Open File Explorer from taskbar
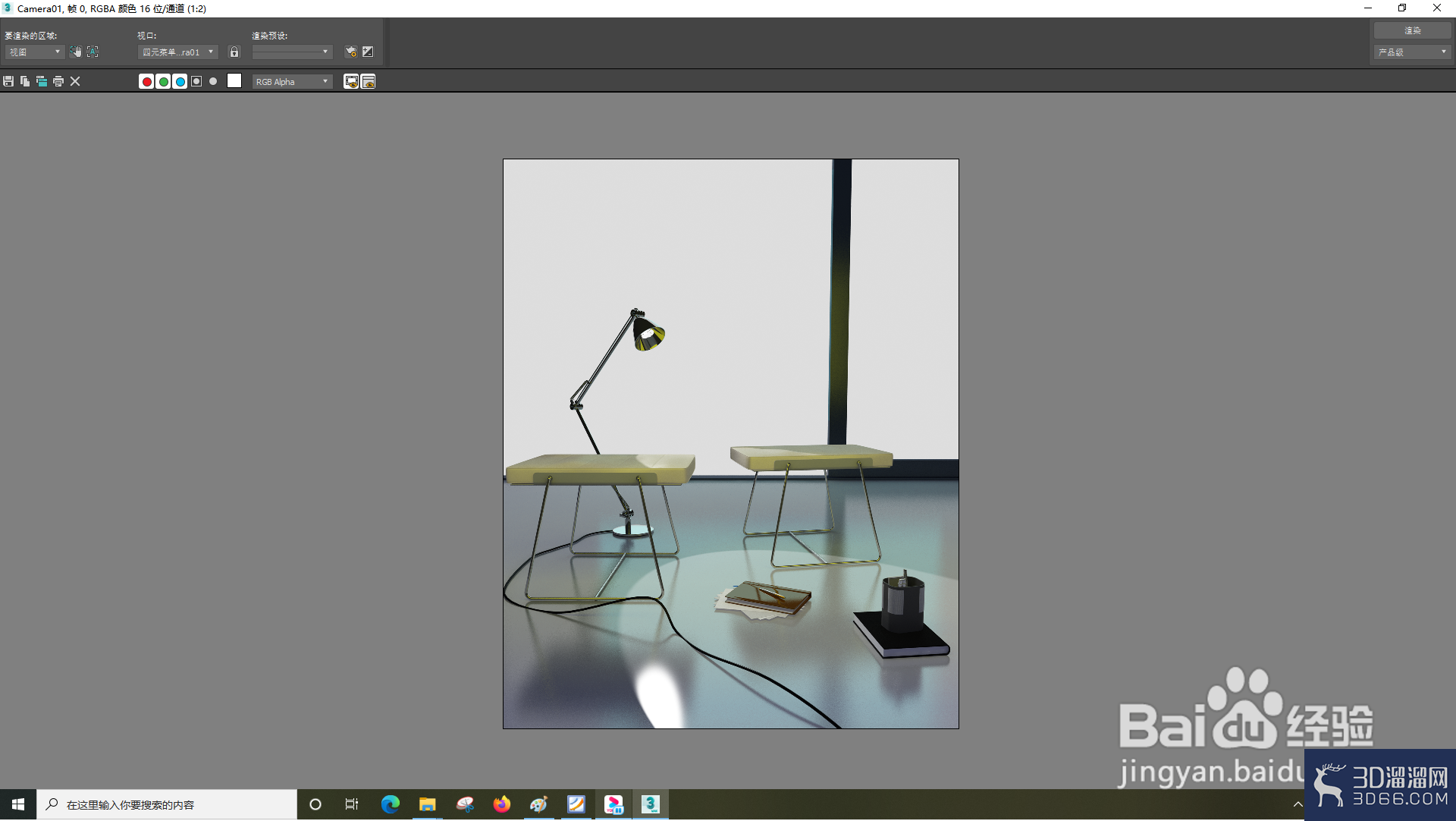The height and width of the screenshot is (821, 1456). pos(427,805)
